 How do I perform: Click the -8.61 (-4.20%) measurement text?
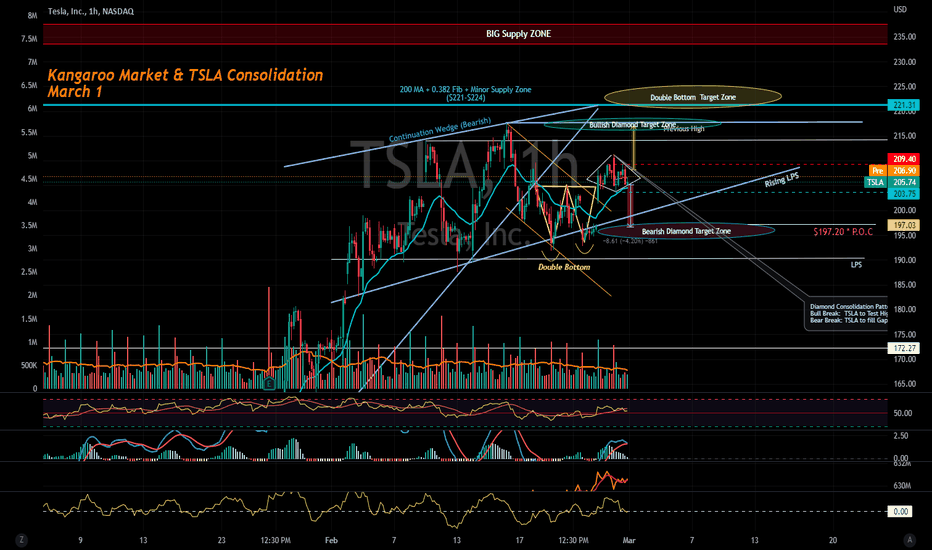(x=630, y=241)
